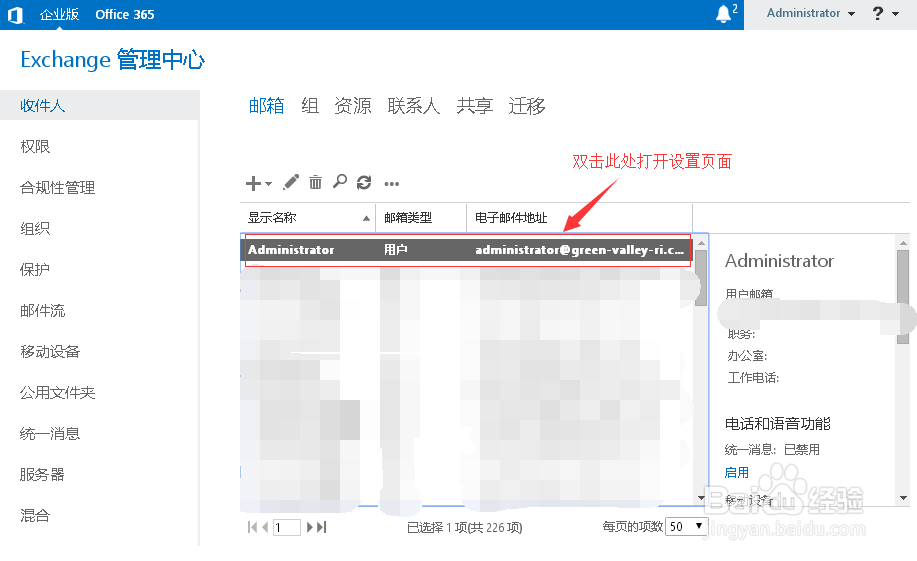Click details pane scroll up arrow
The height and width of the screenshot is (561, 917).
pyautogui.click(x=903, y=242)
